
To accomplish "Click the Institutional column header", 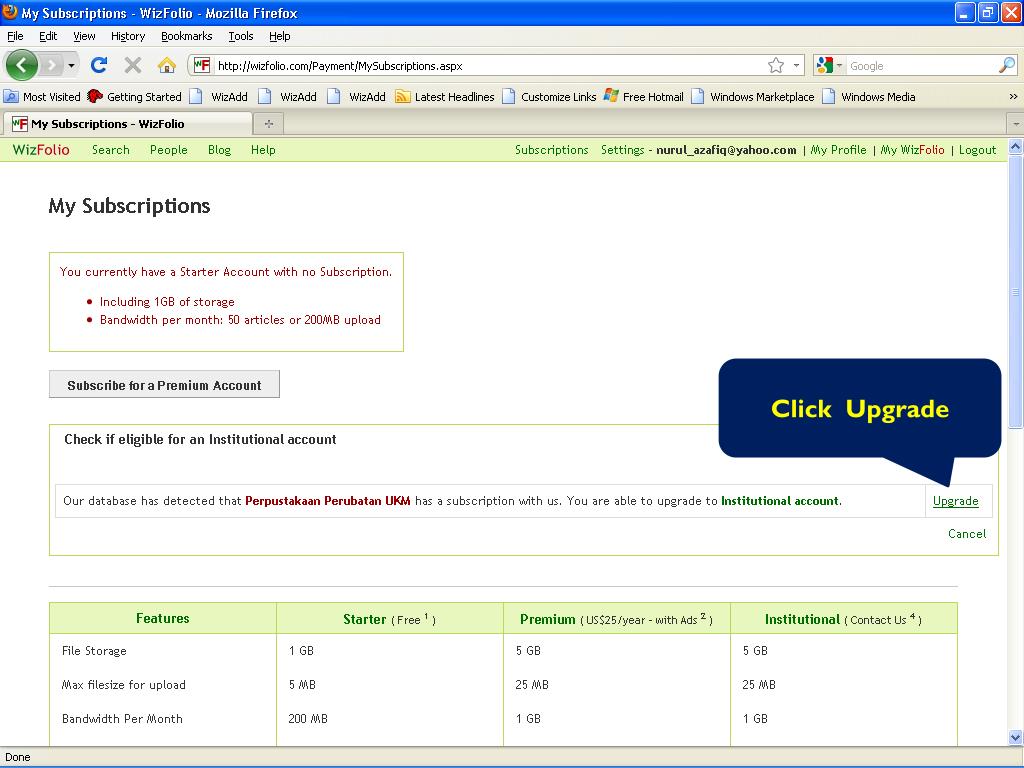I will click(x=843, y=619).
